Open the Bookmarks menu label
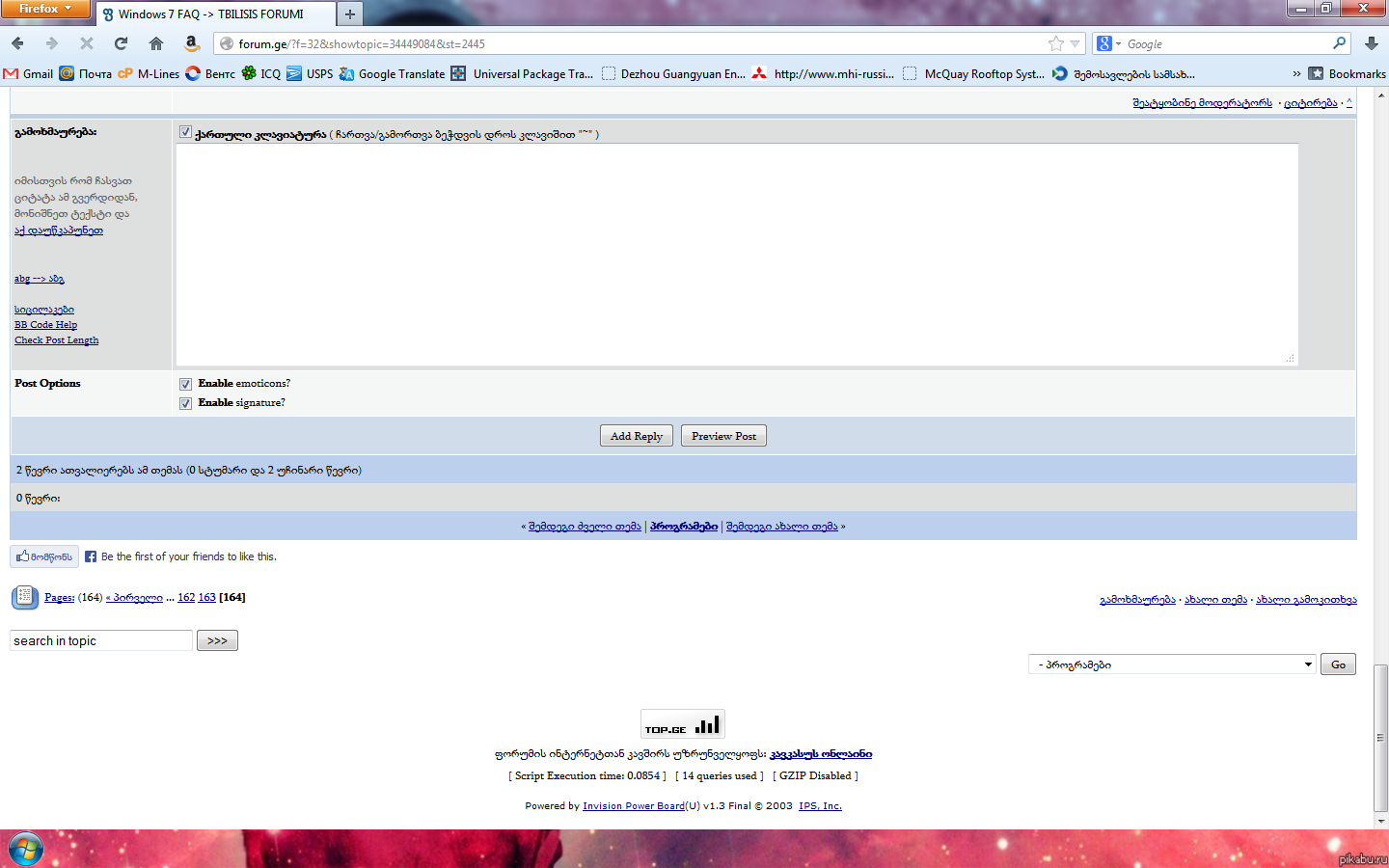The height and width of the screenshot is (868, 1389). click(x=1356, y=73)
